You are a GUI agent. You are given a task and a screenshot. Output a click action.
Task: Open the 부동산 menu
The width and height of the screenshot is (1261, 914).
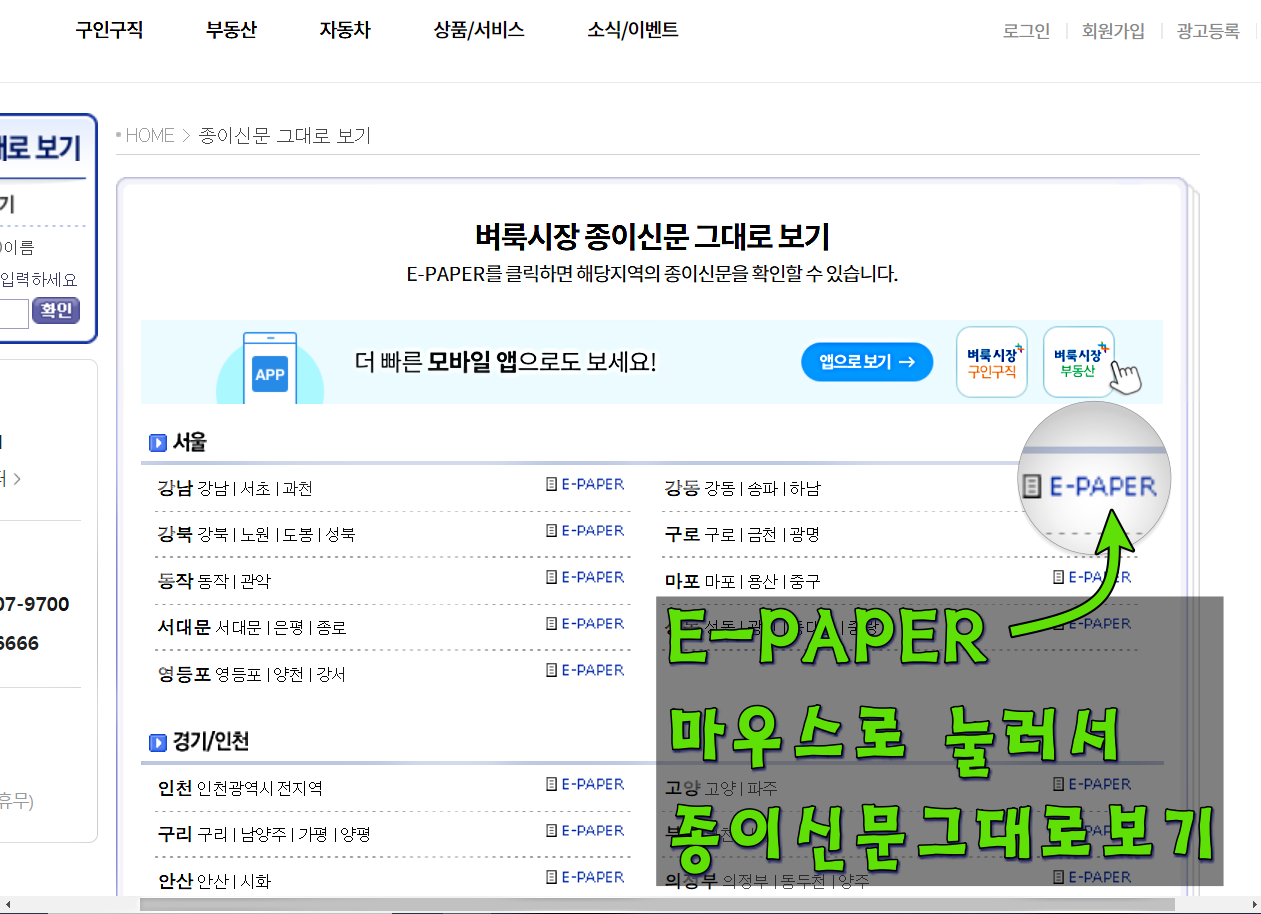[231, 30]
